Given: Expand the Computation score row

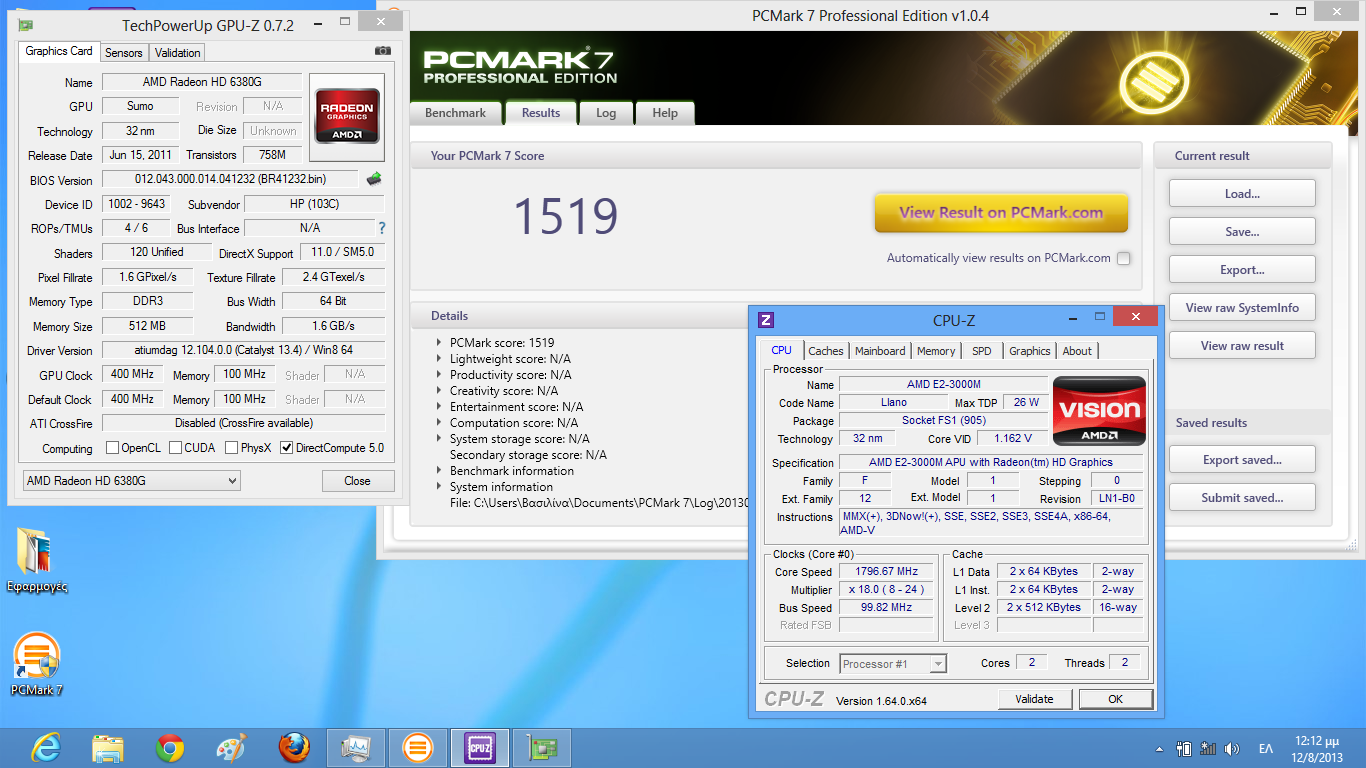Looking at the screenshot, I should pos(439,422).
